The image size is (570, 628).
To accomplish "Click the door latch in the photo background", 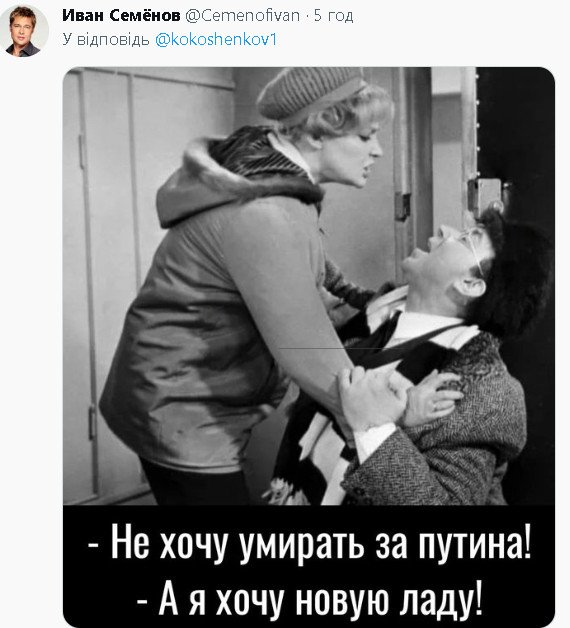I will click(487, 196).
